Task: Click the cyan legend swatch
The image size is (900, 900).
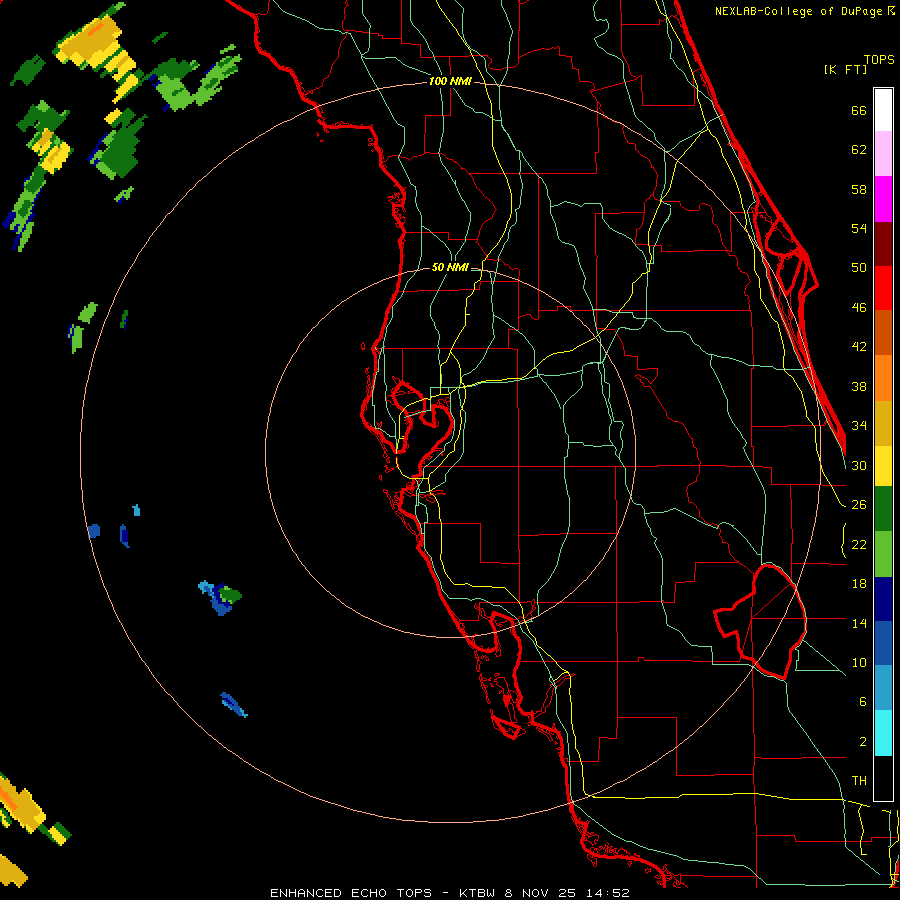Action: tap(883, 734)
